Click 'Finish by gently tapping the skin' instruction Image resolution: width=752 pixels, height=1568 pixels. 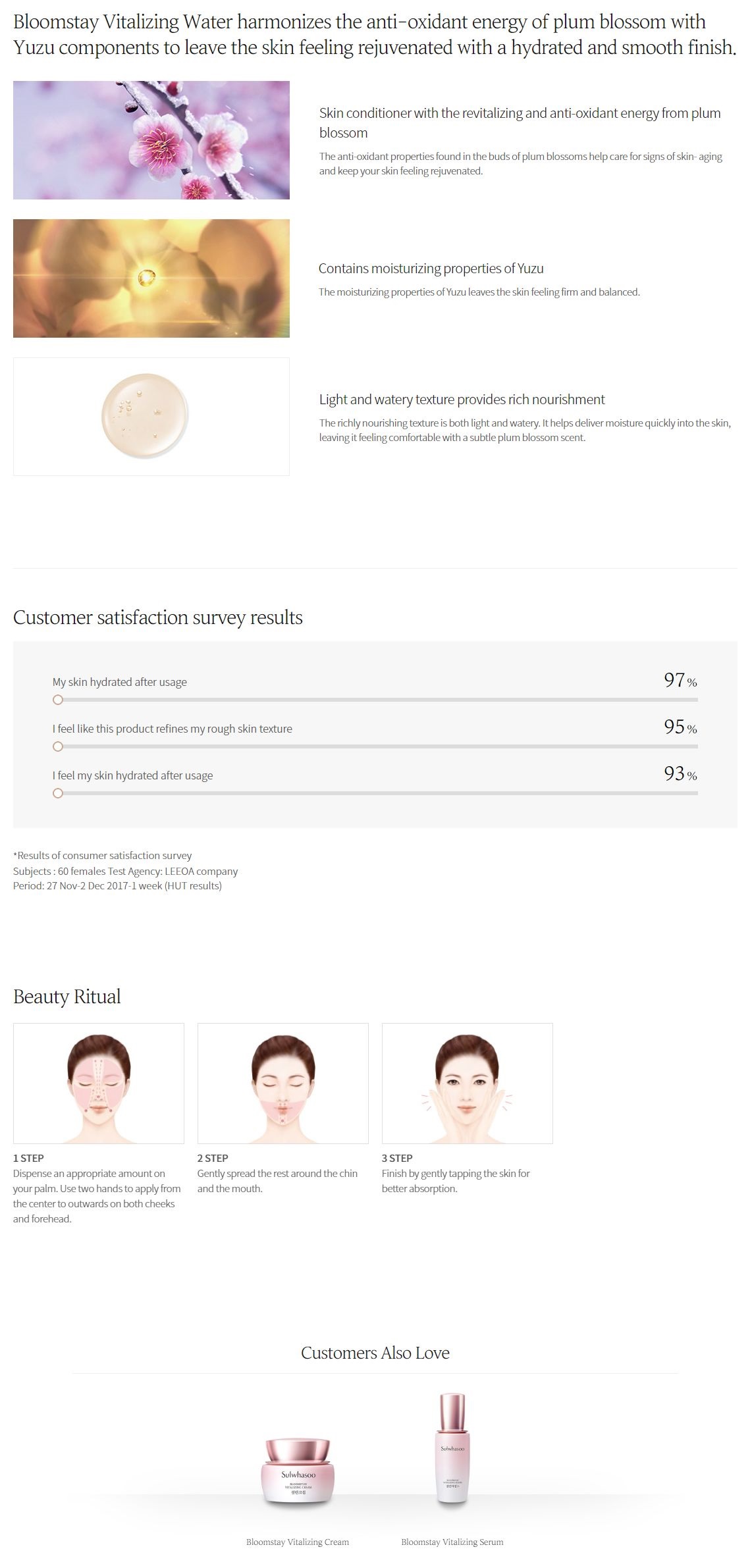click(x=456, y=1181)
